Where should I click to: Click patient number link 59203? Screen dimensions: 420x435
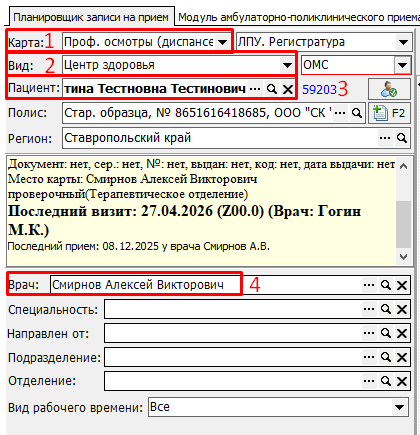coord(319,90)
